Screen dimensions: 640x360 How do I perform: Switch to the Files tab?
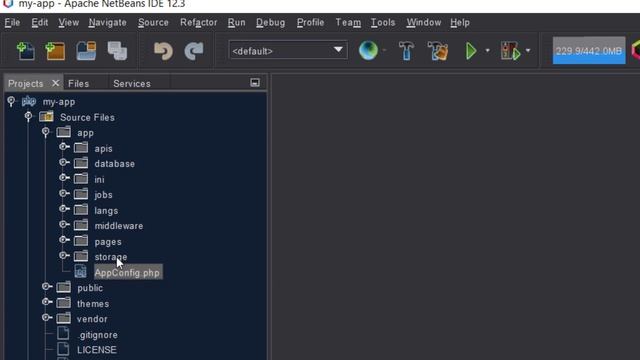point(78,84)
